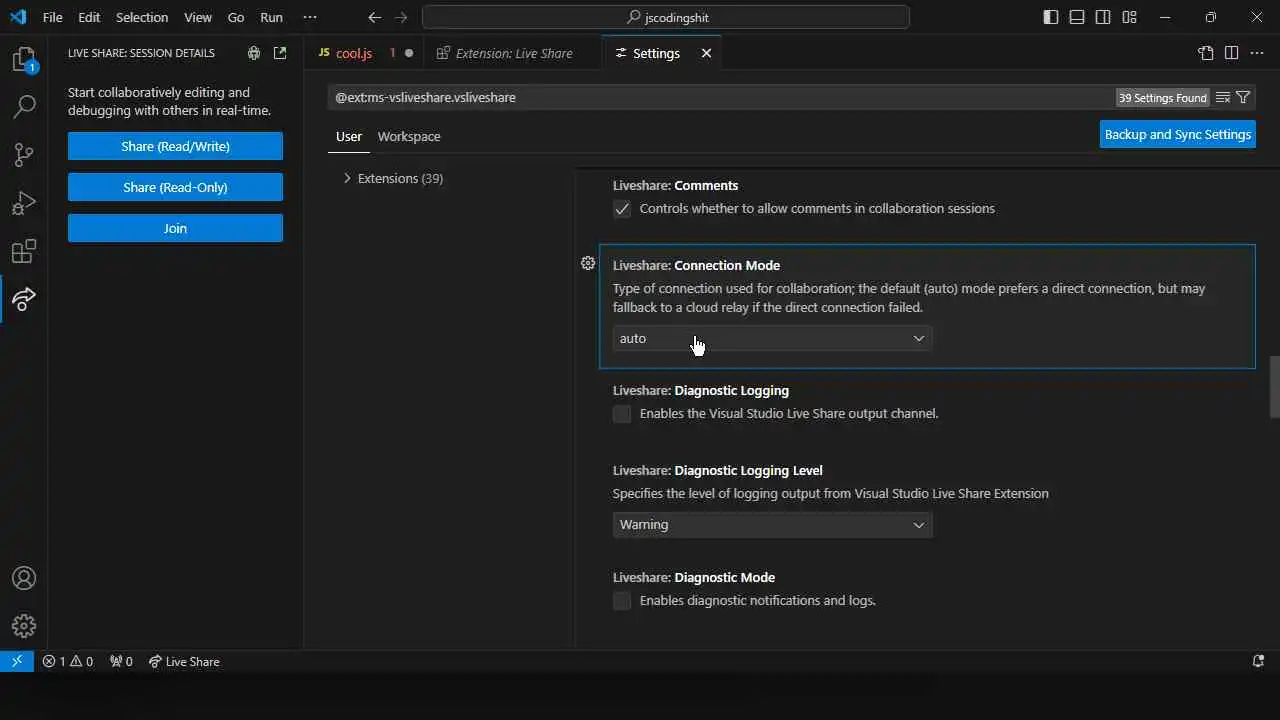Click Share (Read/Write) button
The width and height of the screenshot is (1280, 720).
pos(175,146)
